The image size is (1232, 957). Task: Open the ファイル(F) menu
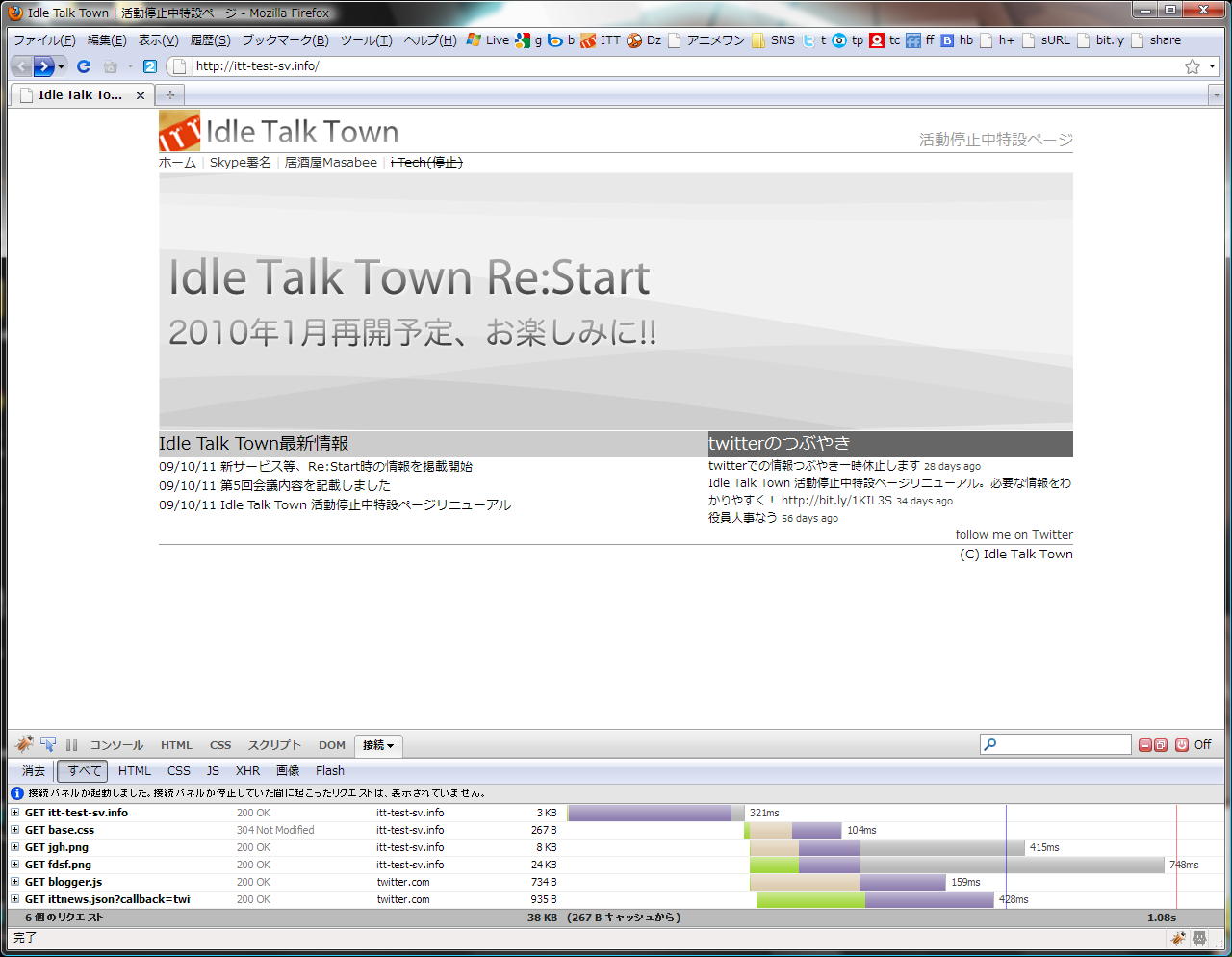pos(44,40)
